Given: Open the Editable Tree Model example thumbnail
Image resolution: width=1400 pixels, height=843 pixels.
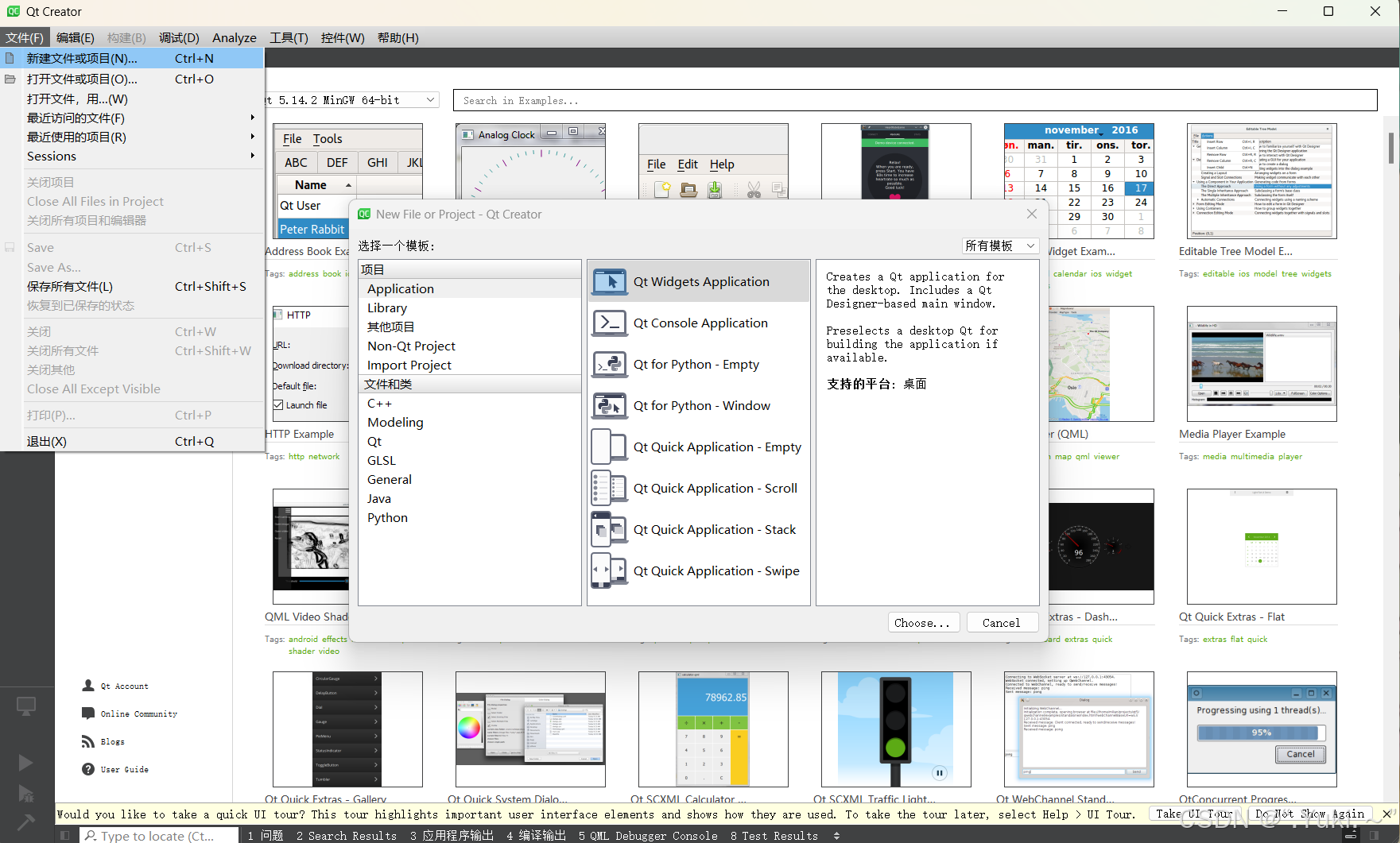Looking at the screenshot, I should [x=1262, y=181].
